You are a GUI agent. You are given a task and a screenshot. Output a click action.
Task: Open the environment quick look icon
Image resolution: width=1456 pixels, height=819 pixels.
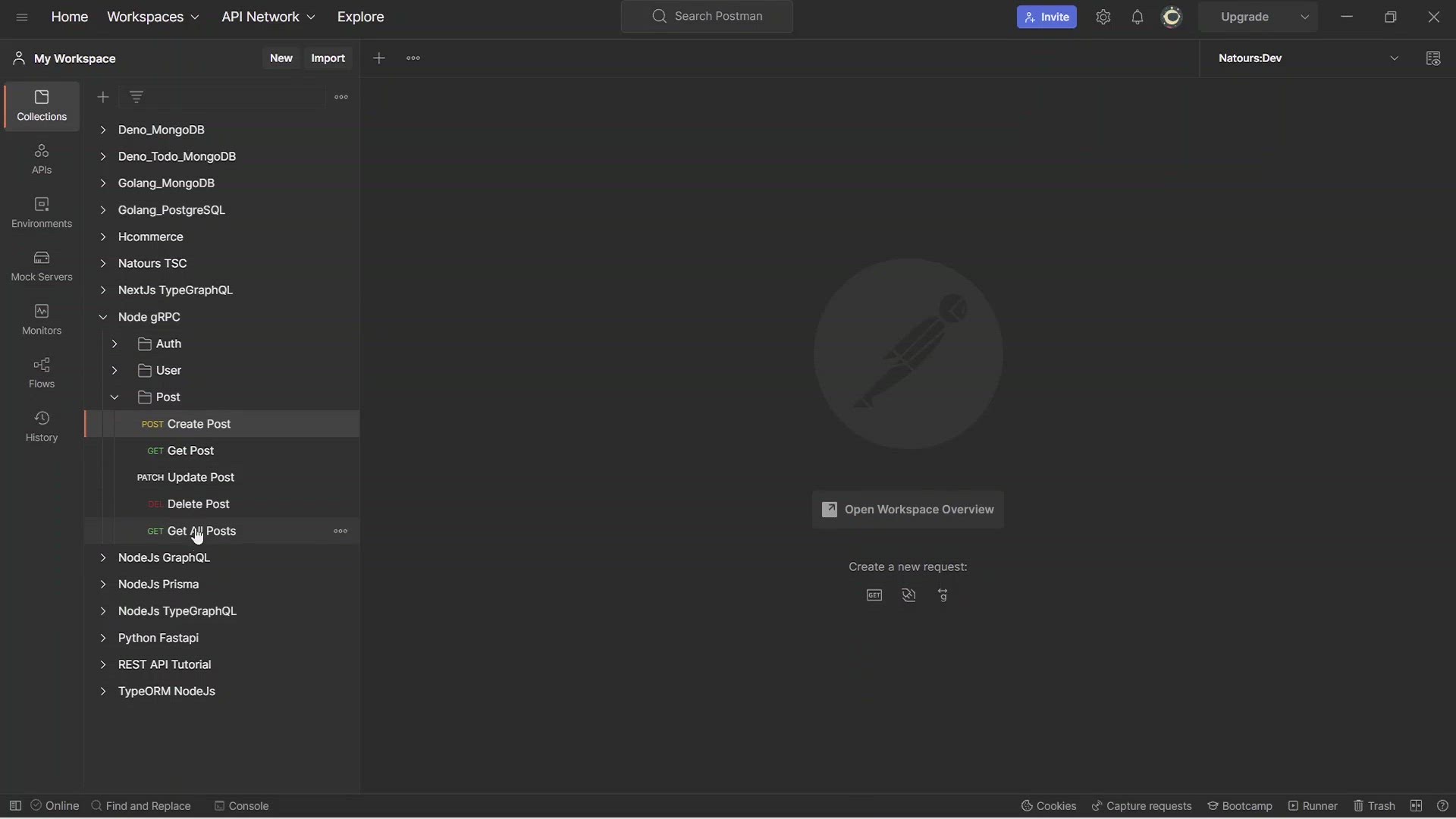click(x=1433, y=58)
